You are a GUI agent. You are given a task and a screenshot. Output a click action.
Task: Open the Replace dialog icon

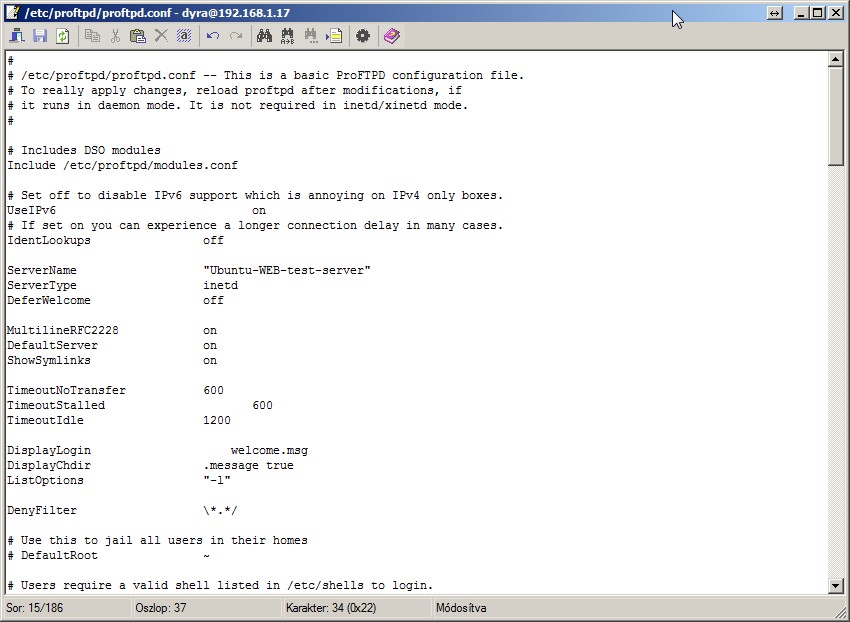[287, 36]
